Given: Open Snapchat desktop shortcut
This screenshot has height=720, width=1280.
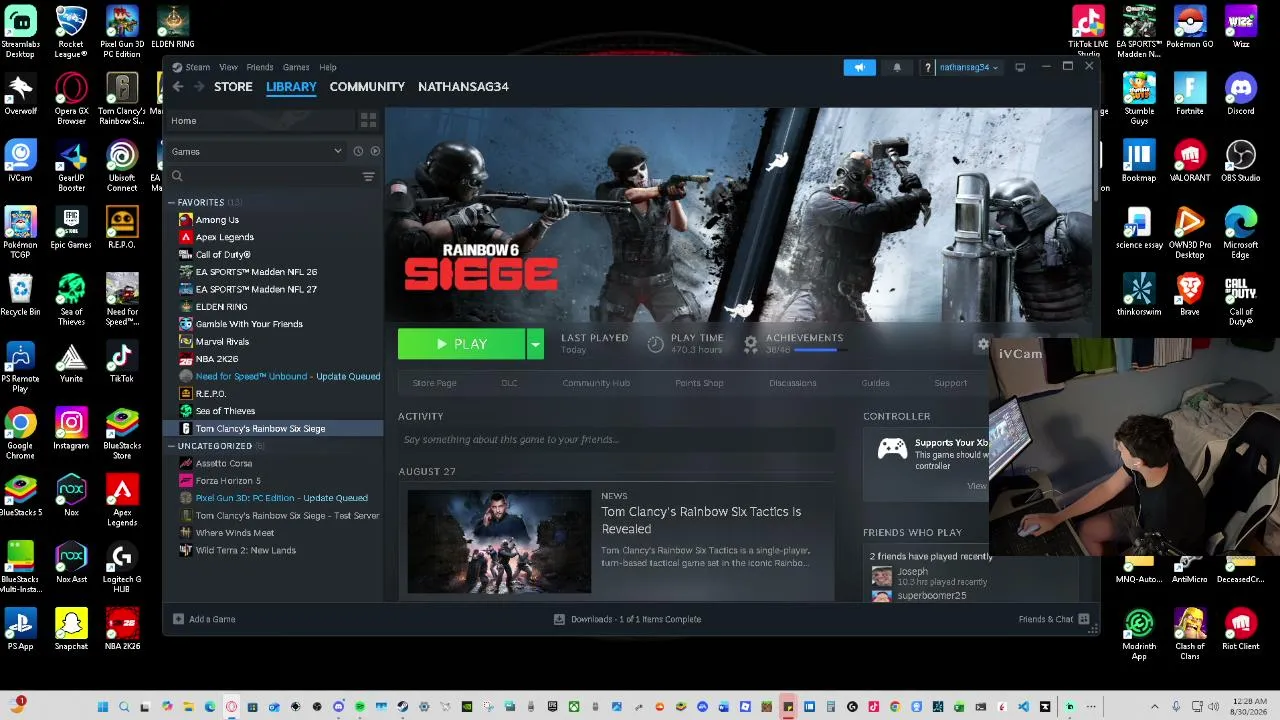Looking at the screenshot, I should click(71, 629).
